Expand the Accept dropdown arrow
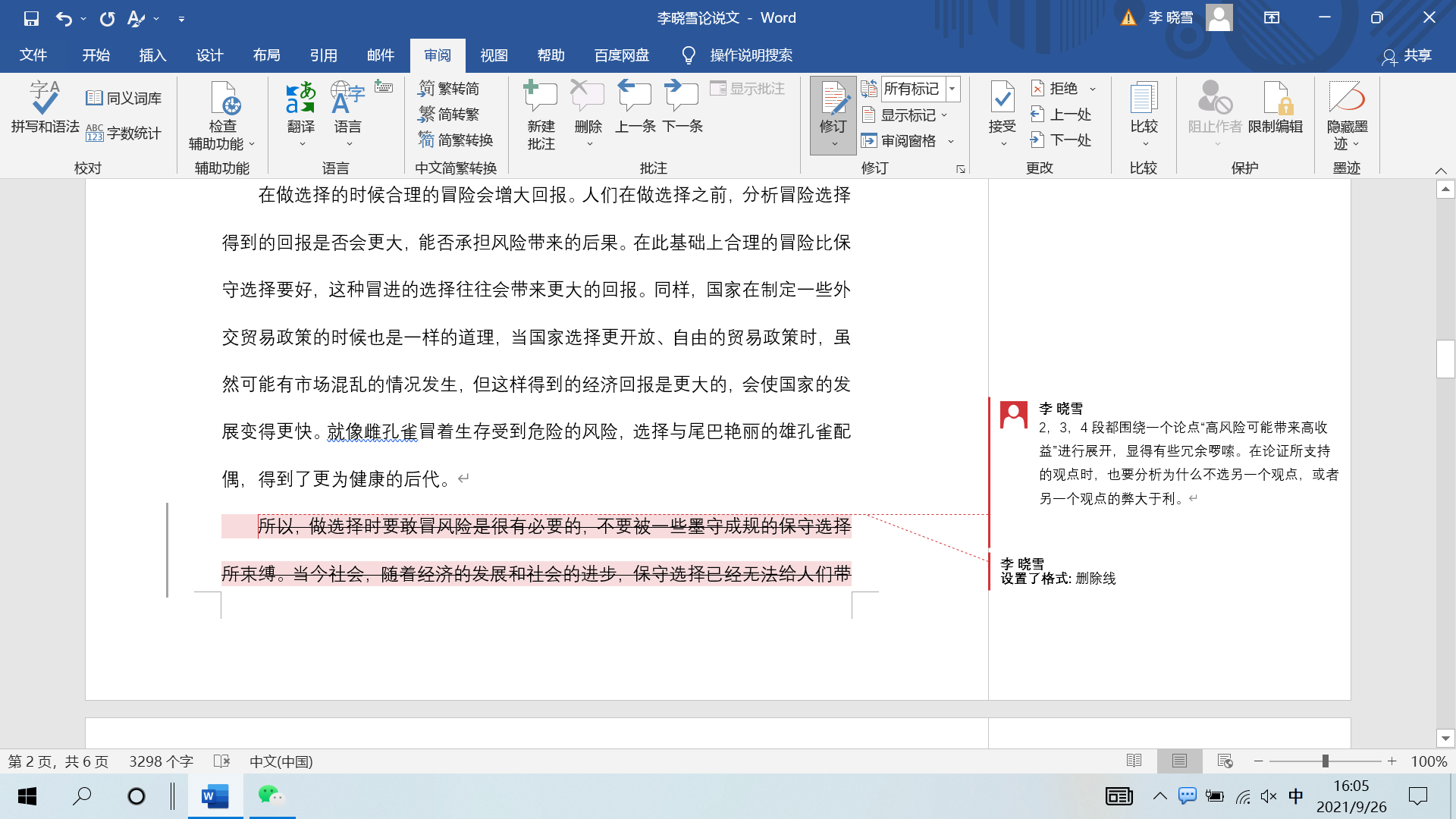Screen dimensions: 1456x819 (x=1003, y=144)
